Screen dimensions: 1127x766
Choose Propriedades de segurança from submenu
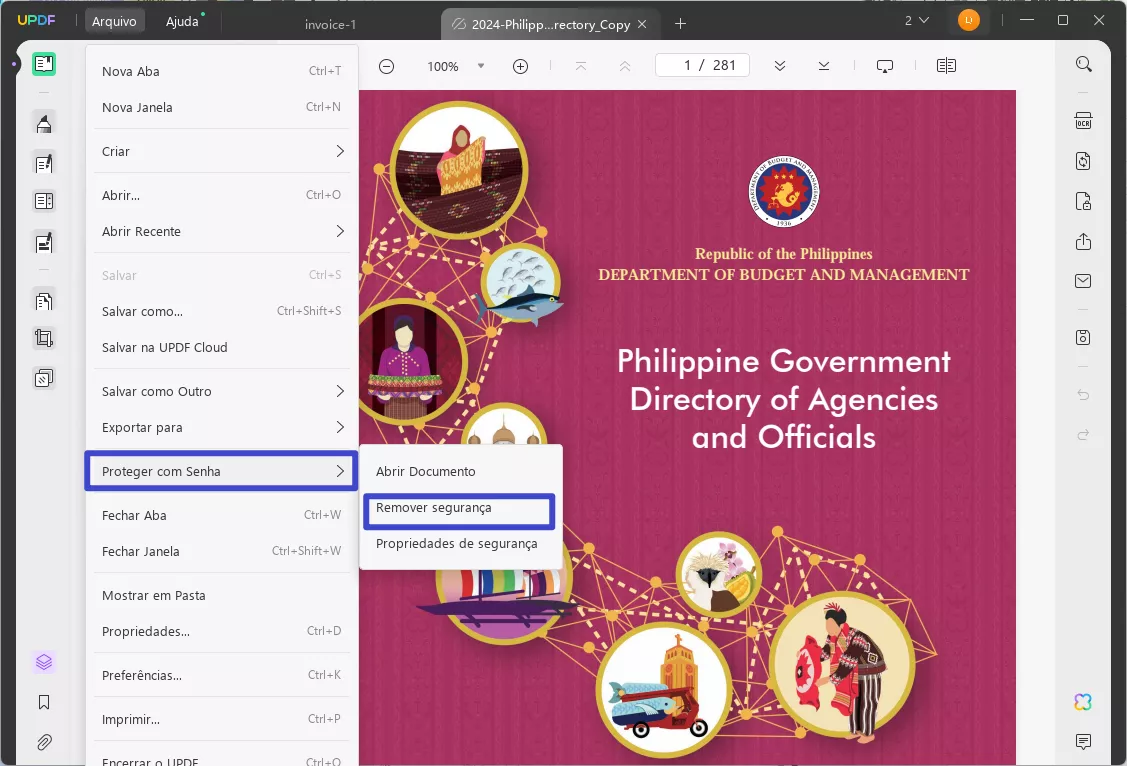tap(461, 544)
